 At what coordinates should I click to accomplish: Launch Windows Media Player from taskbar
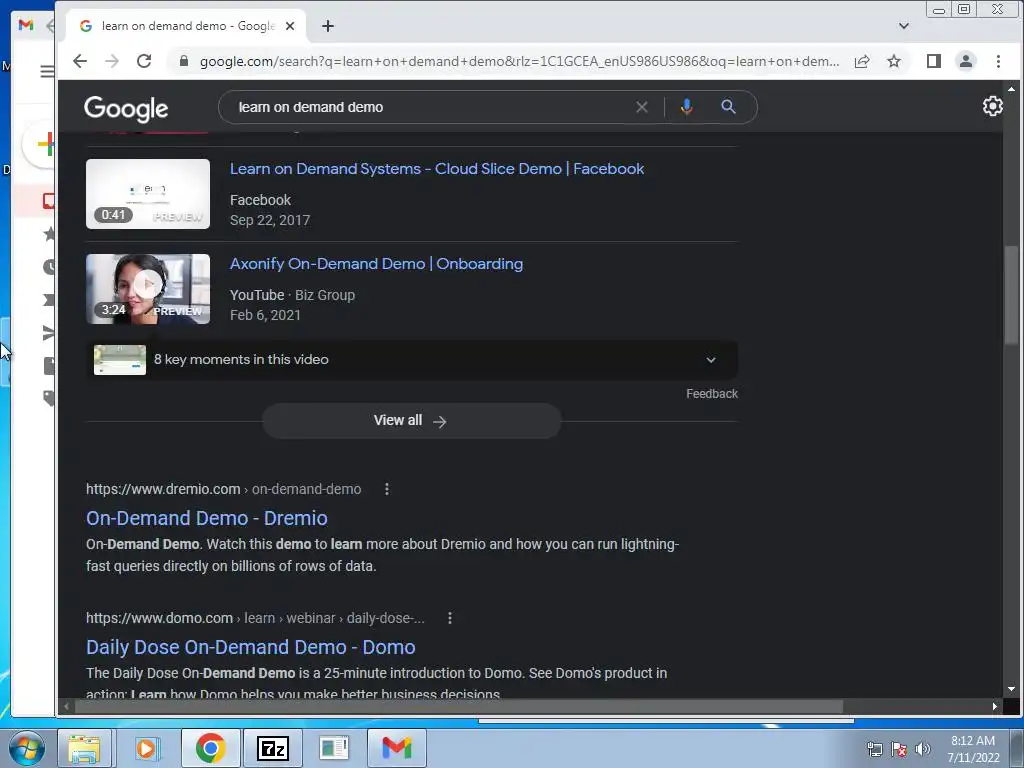click(x=147, y=748)
